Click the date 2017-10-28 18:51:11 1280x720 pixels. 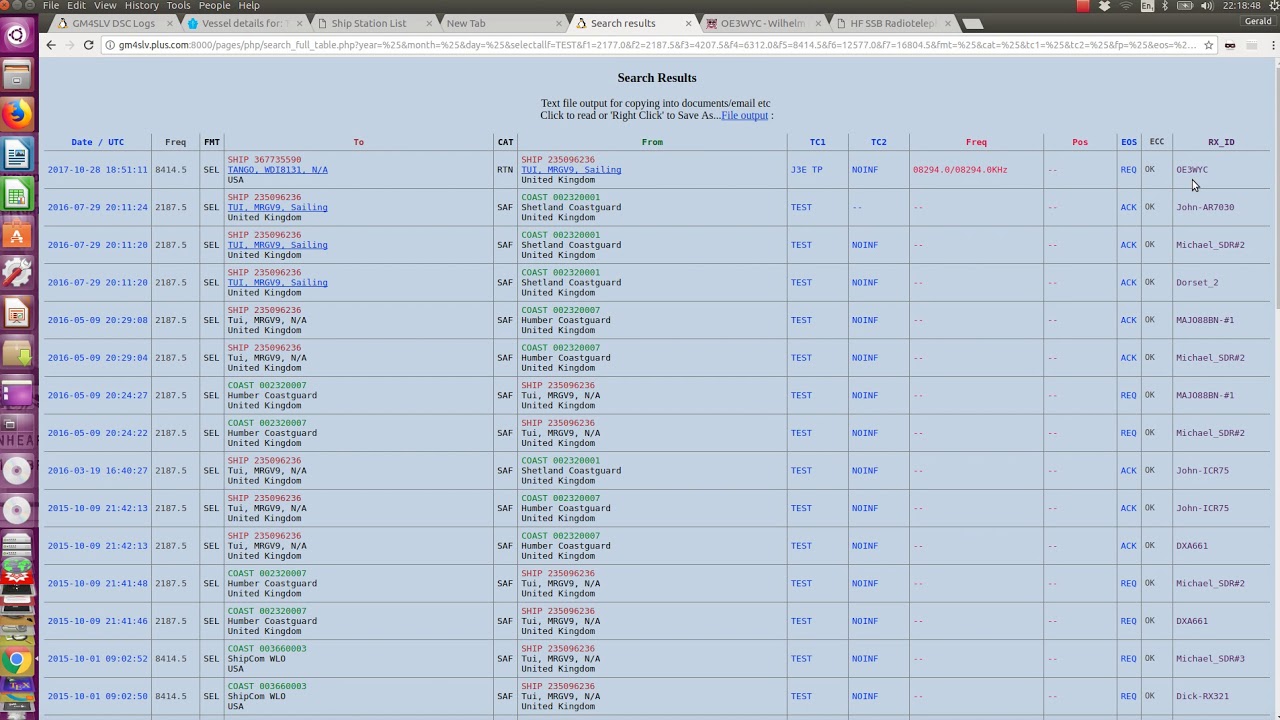coord(97,170)
